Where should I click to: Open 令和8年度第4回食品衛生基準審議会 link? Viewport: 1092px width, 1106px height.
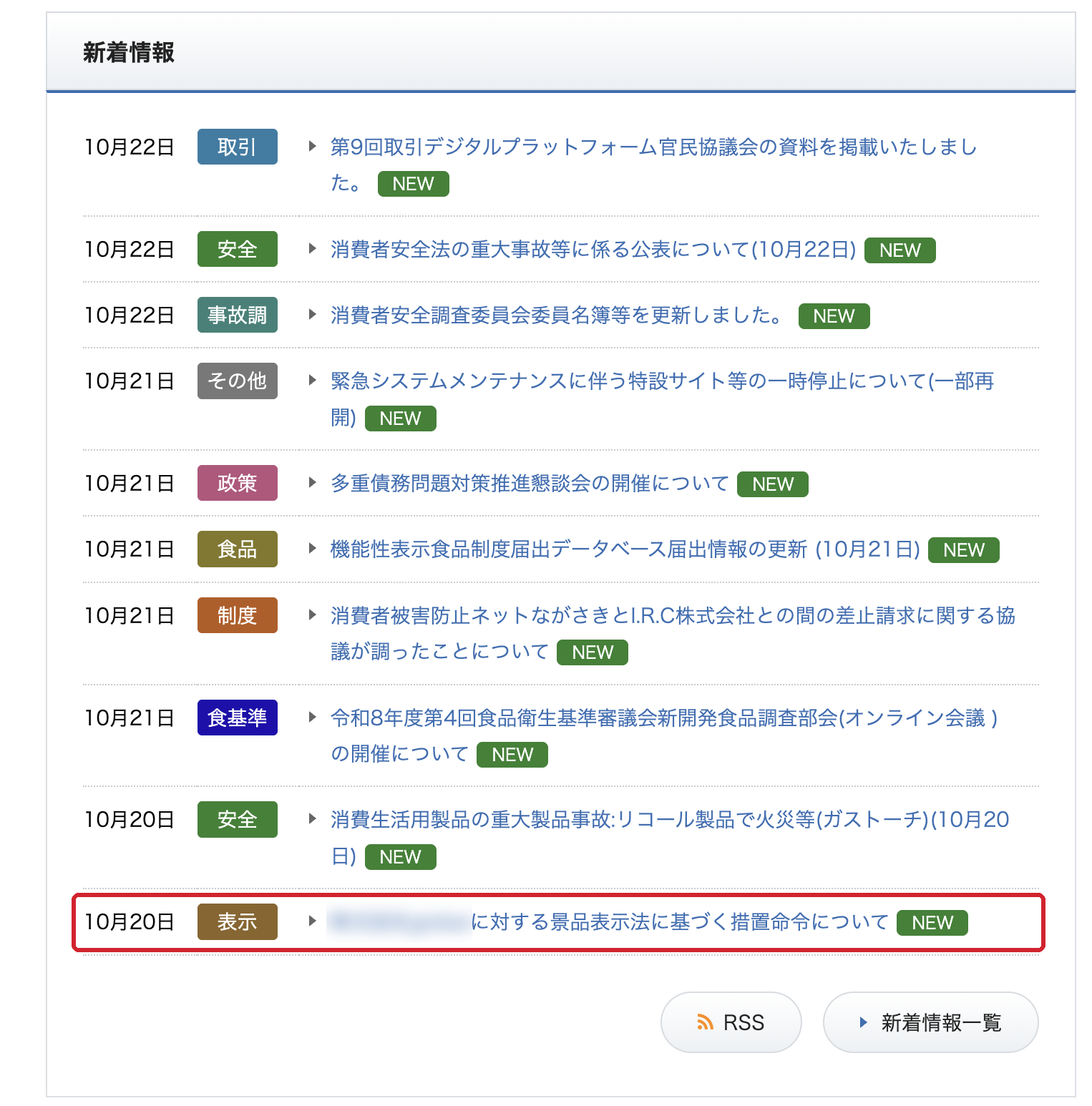click(664, 735)
